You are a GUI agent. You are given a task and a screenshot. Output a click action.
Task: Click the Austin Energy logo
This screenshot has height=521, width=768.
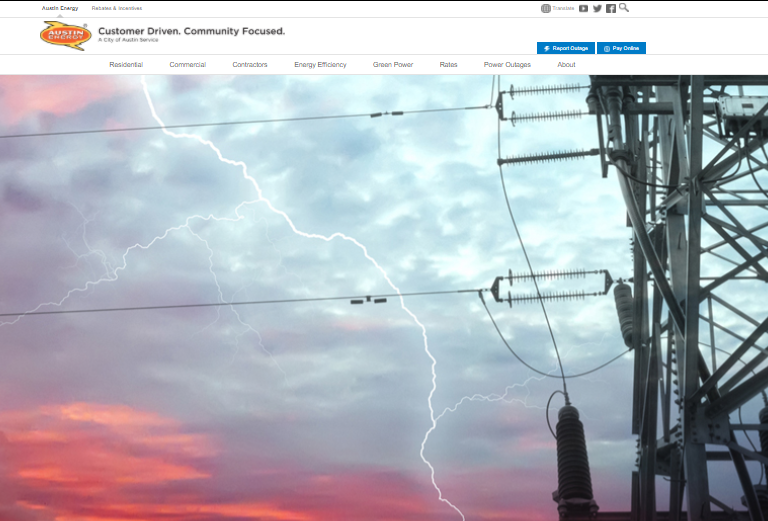pos(66,36)
